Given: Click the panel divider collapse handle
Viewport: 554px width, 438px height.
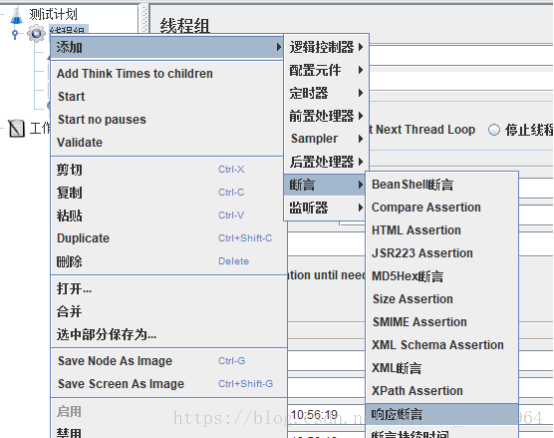Looking at the screenshot, I should [x=144, y=18].
